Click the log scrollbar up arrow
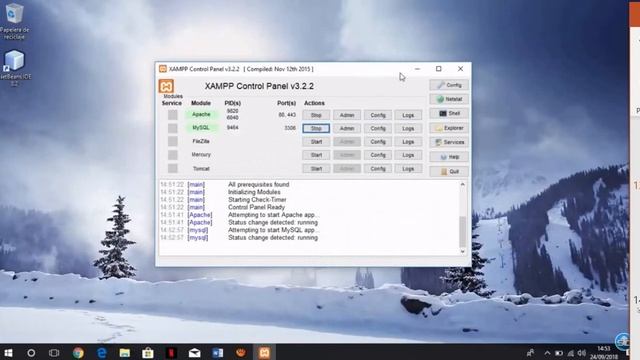The width and height of the screenshot is (640, 360). (462, 184)
